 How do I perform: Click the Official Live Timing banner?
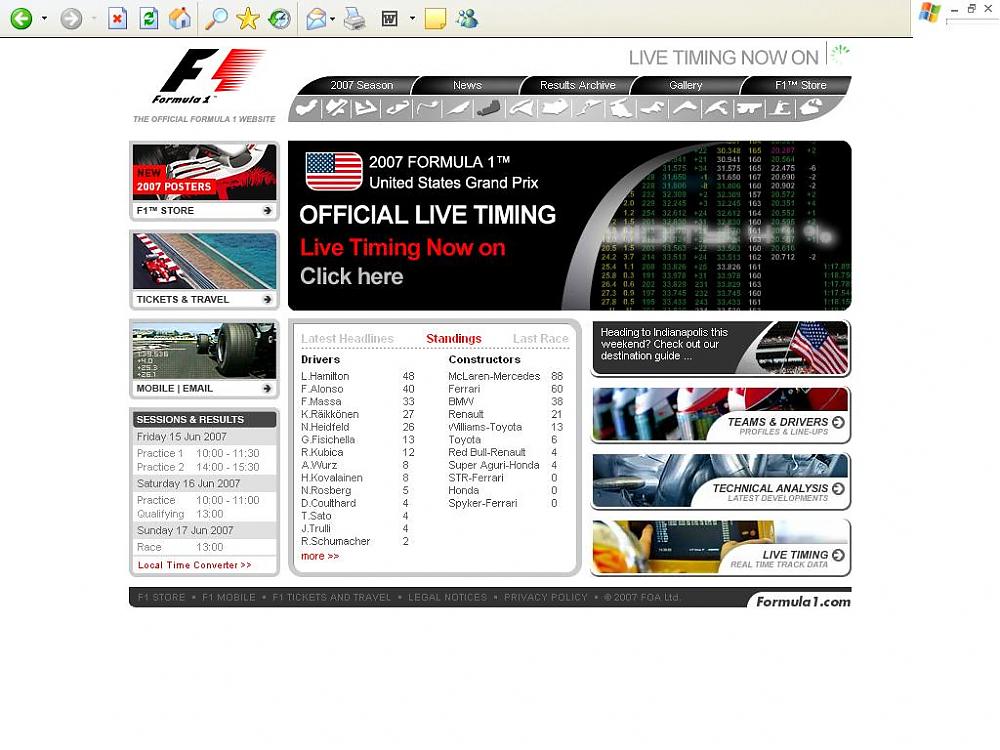click(x=570, y=226)
